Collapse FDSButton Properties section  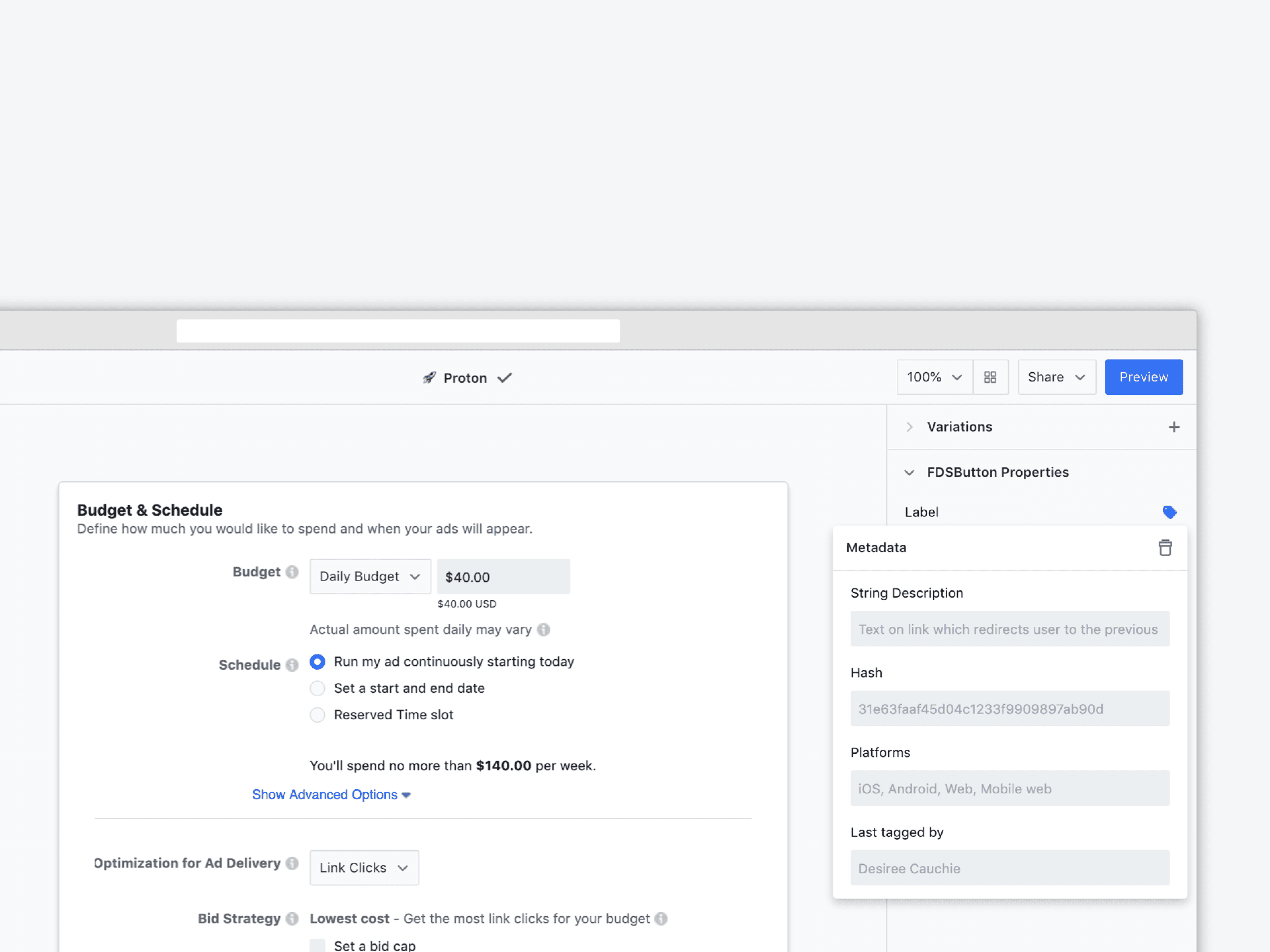(909, 472)
